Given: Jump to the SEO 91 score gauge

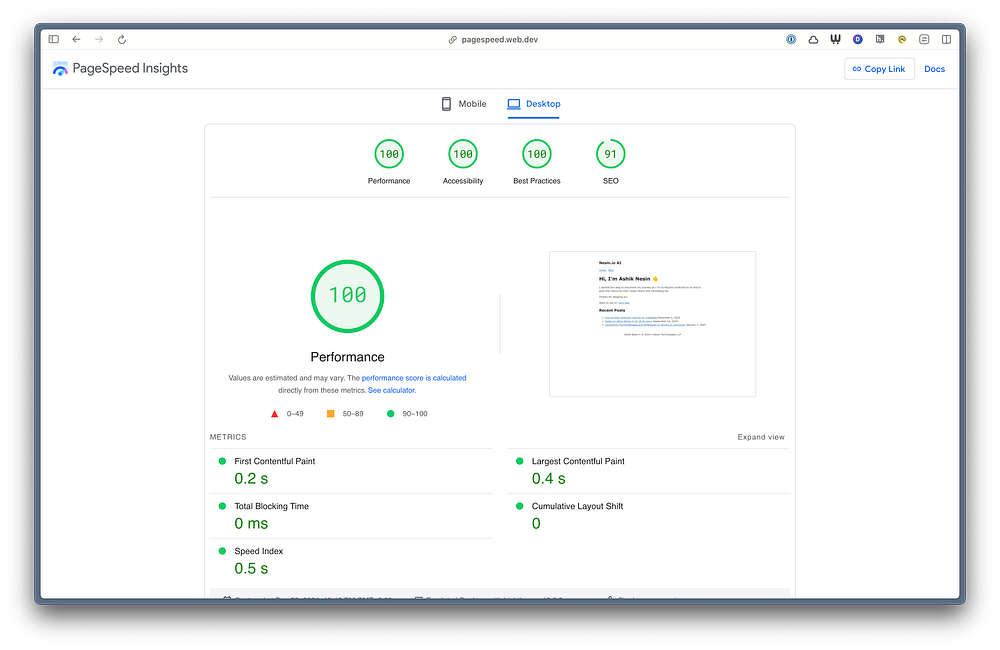Looking at the screenshot, I should (610, 154).
